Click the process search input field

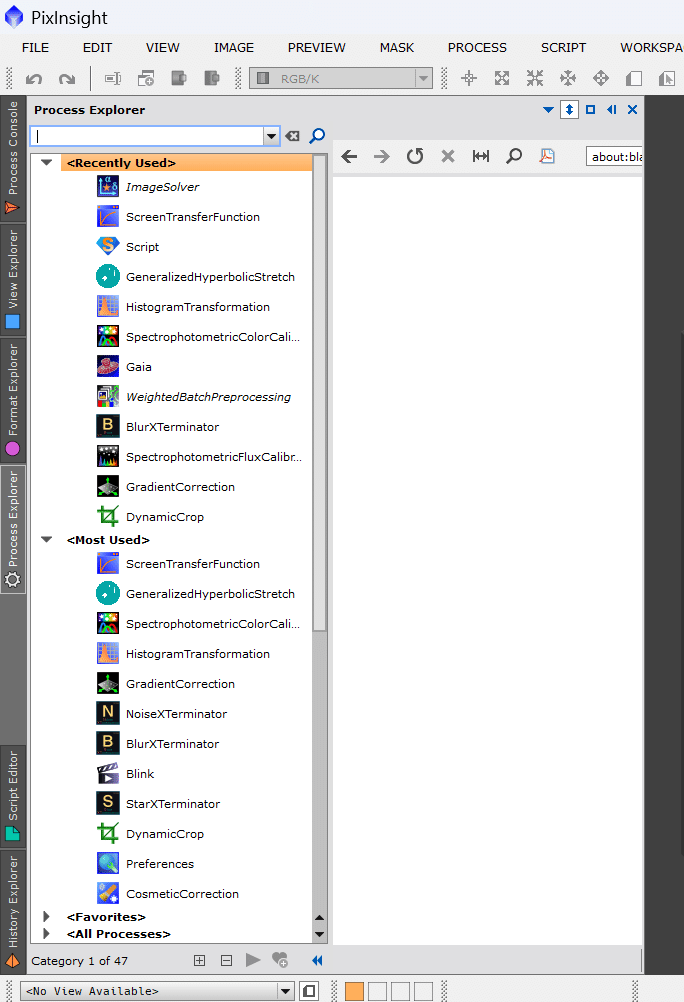(x=147, y=136)
